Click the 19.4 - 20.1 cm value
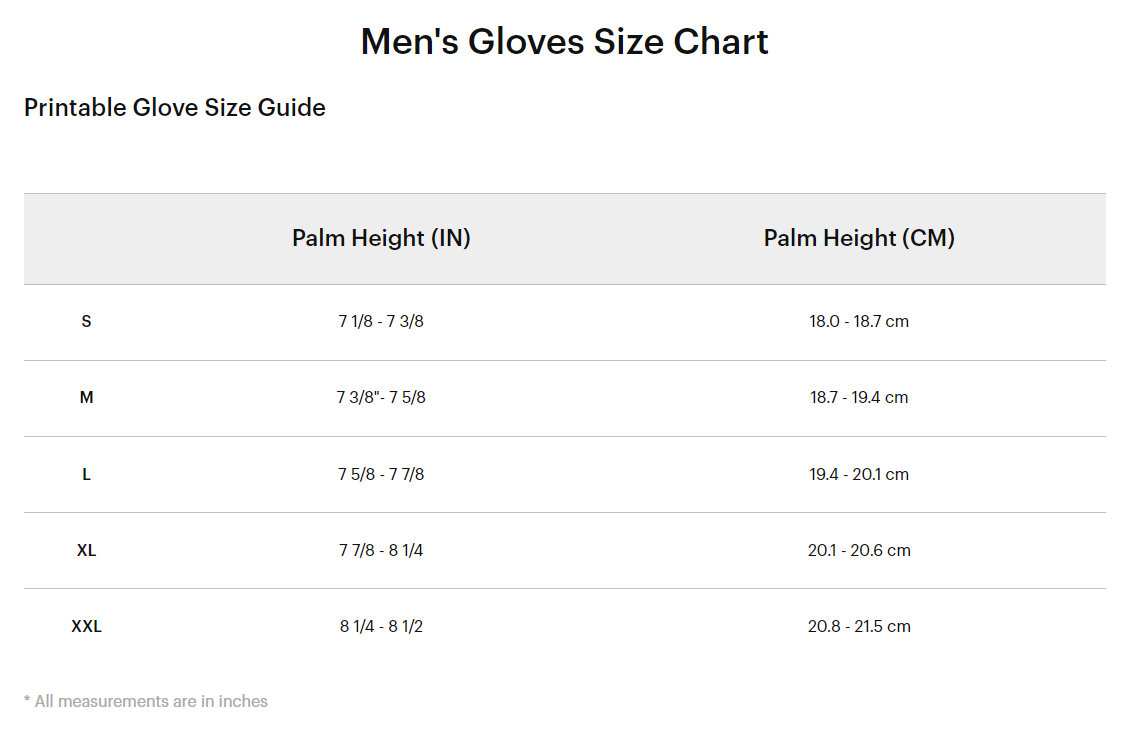 [859, 475]
